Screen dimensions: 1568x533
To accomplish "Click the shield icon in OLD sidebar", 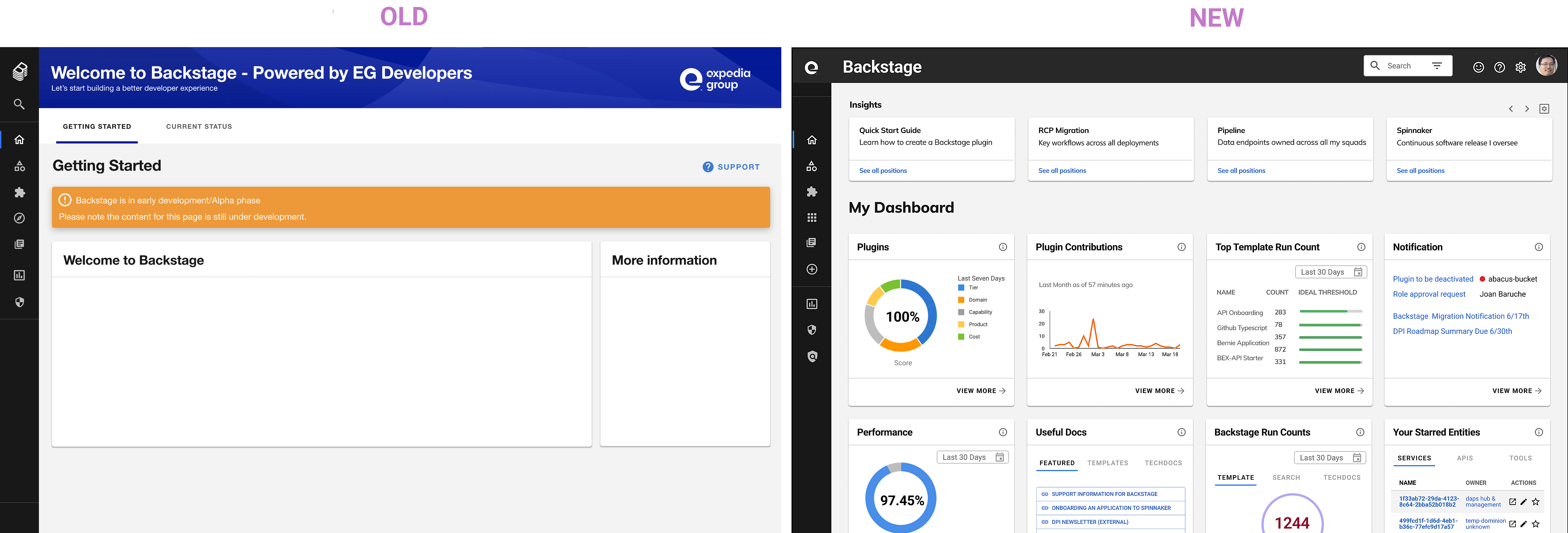I will [x=19, y=302].
